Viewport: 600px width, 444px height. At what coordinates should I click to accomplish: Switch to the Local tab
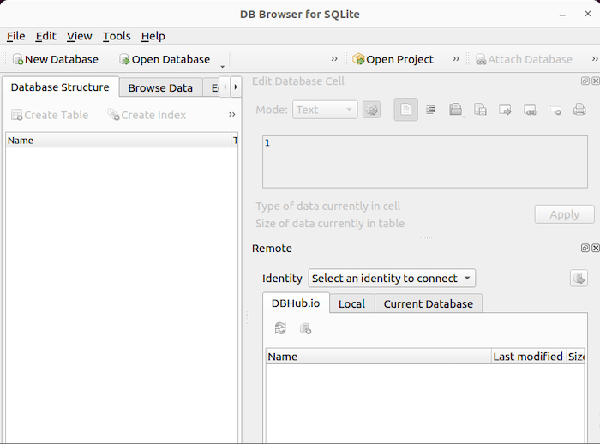click(351, 304)
